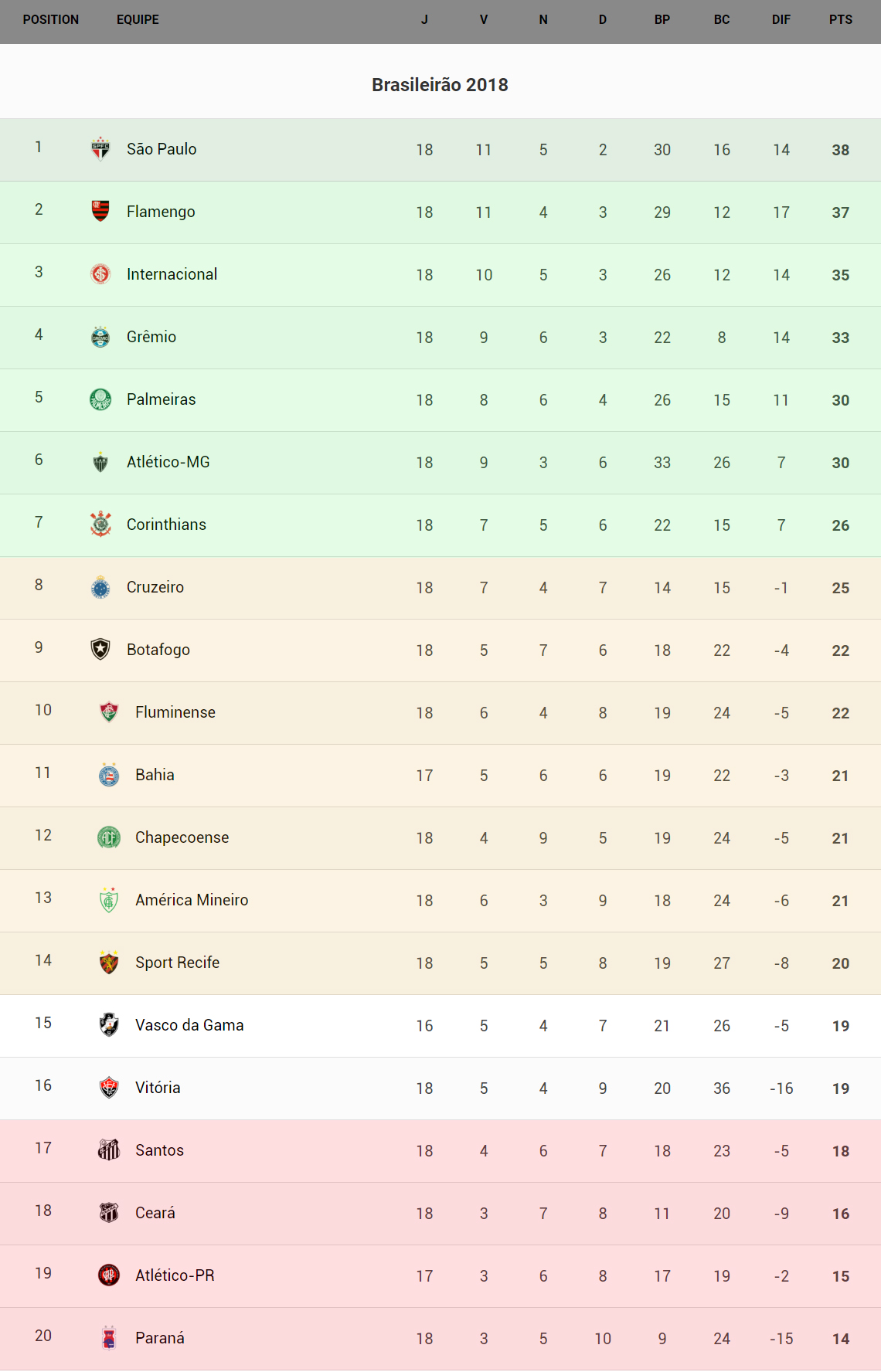This screenshot has height=1372, width=881.
Task: Click the EQUIPE column header
Action: 138,20
